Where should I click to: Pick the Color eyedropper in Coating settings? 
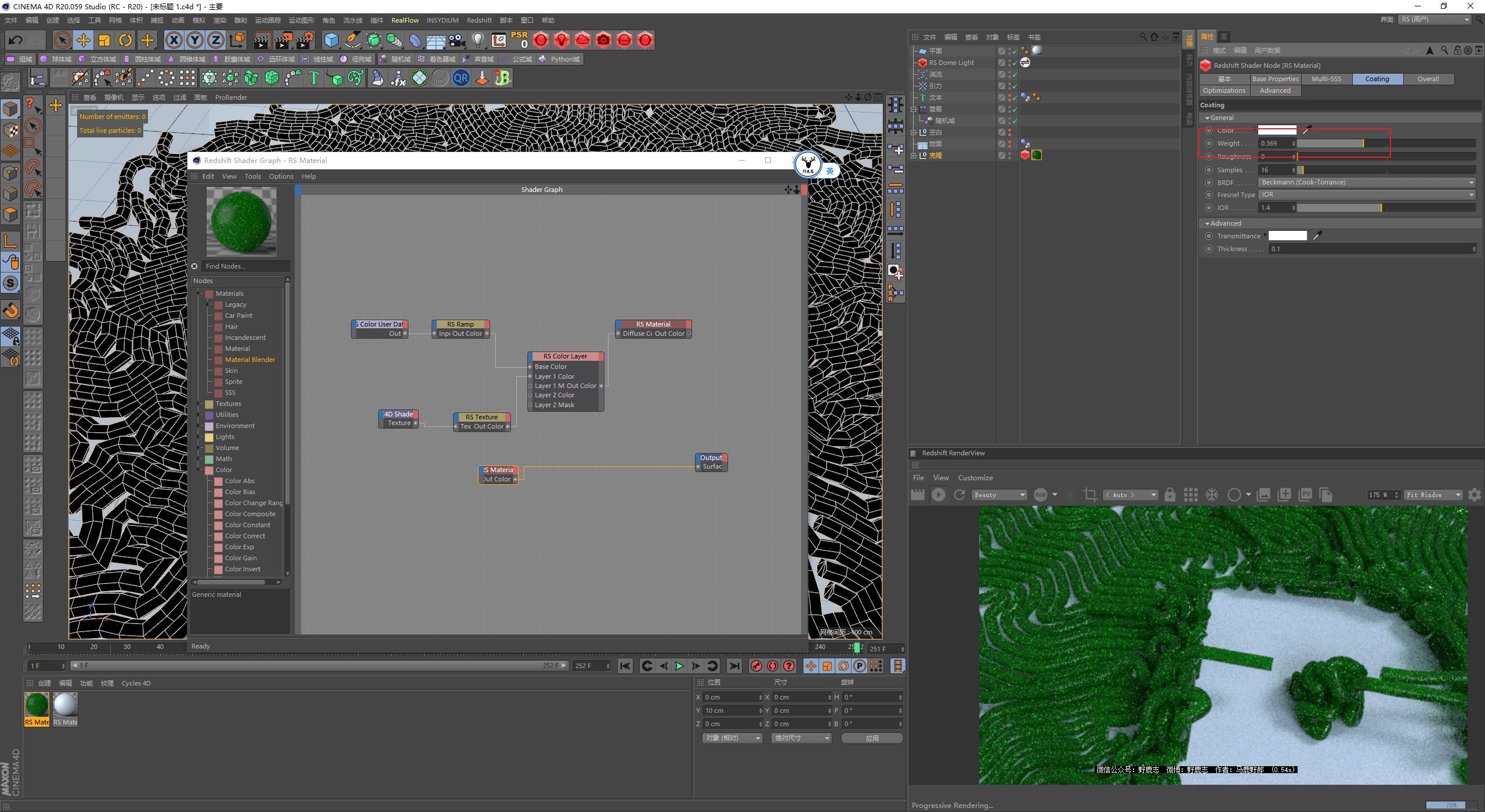1307,130
